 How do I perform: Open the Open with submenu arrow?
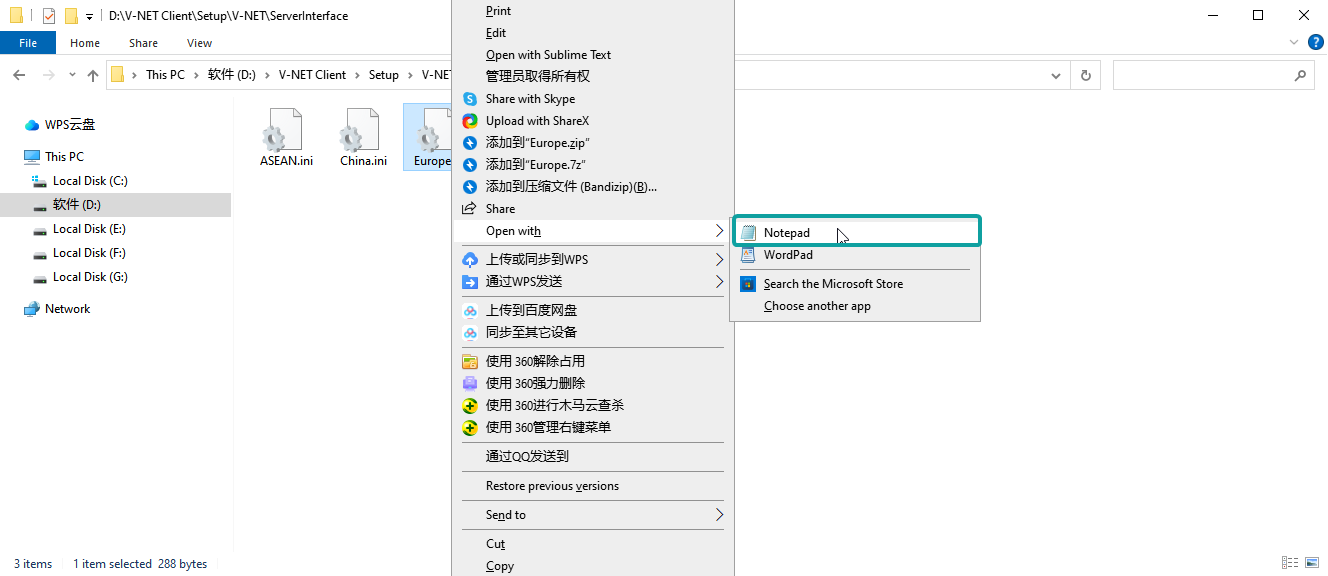coord(719,231)
